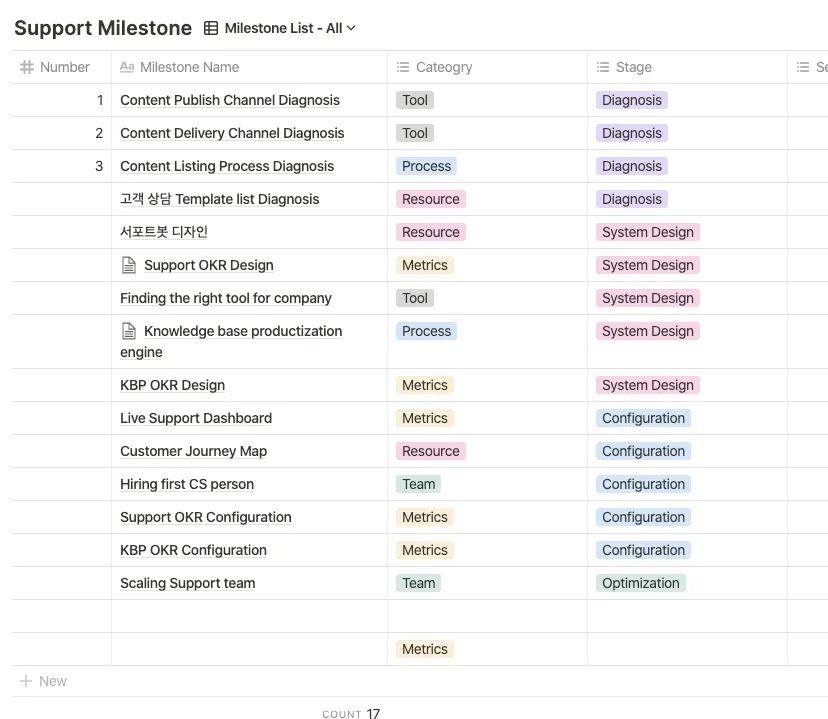Open Content Publish Channel Diagnosis milestone
828x719 pixels.
(230, 100)
